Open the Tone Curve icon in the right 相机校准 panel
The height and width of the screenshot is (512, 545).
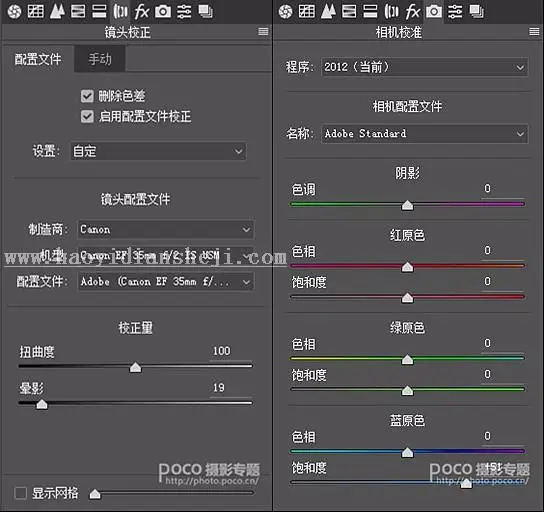pyautogui.click(x=307, y=11)
